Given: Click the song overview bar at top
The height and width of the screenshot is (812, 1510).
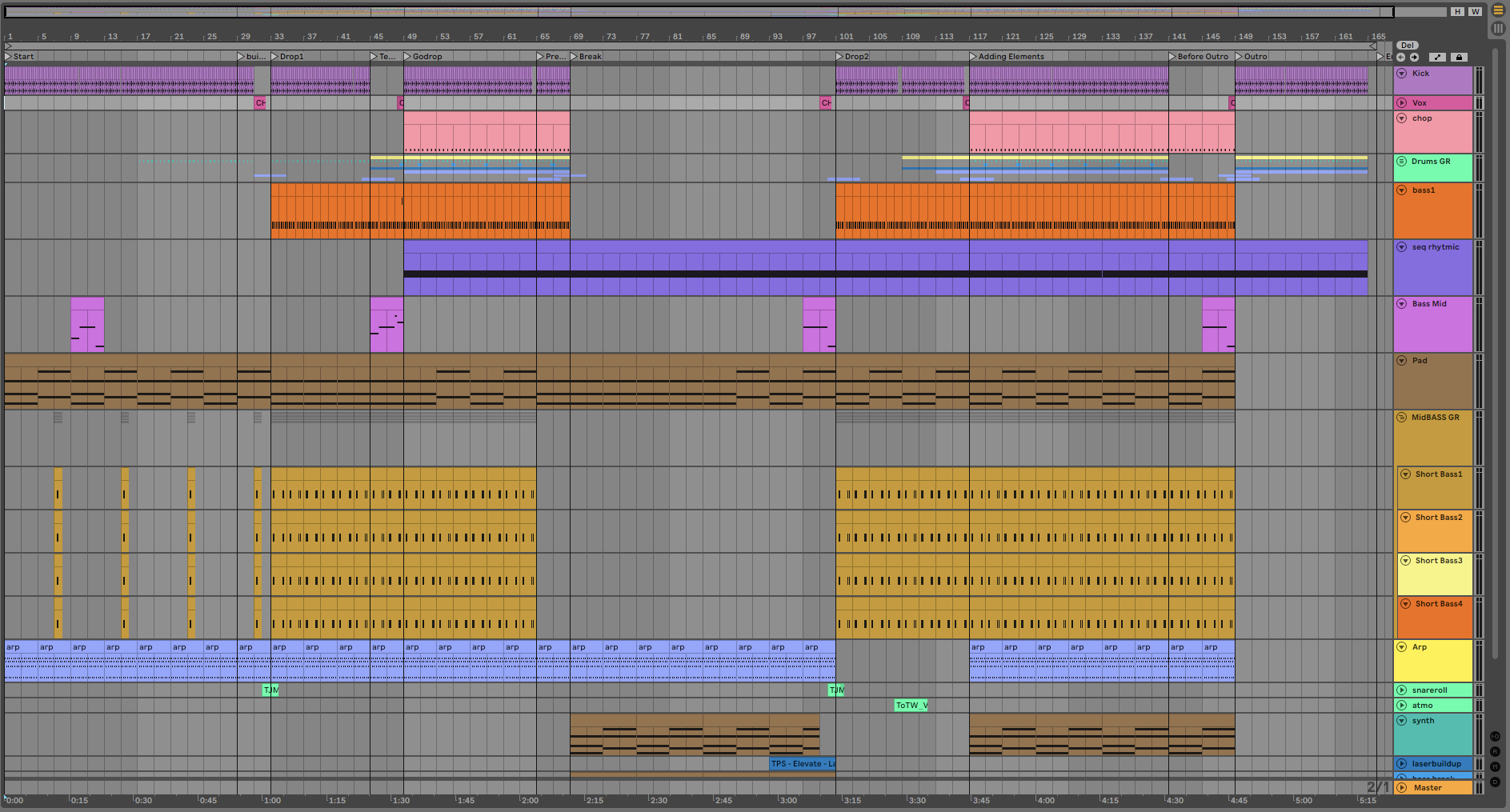Looking at the screenshot, I should (698, 12).
